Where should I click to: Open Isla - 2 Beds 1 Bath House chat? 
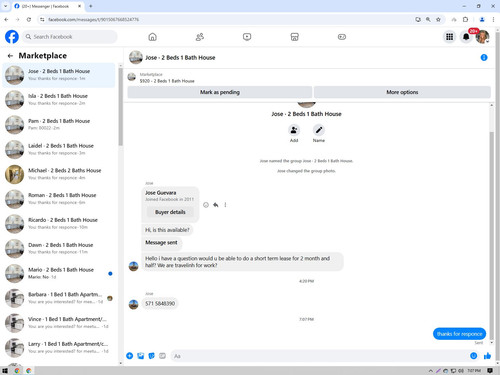click(x=59, y=100)
